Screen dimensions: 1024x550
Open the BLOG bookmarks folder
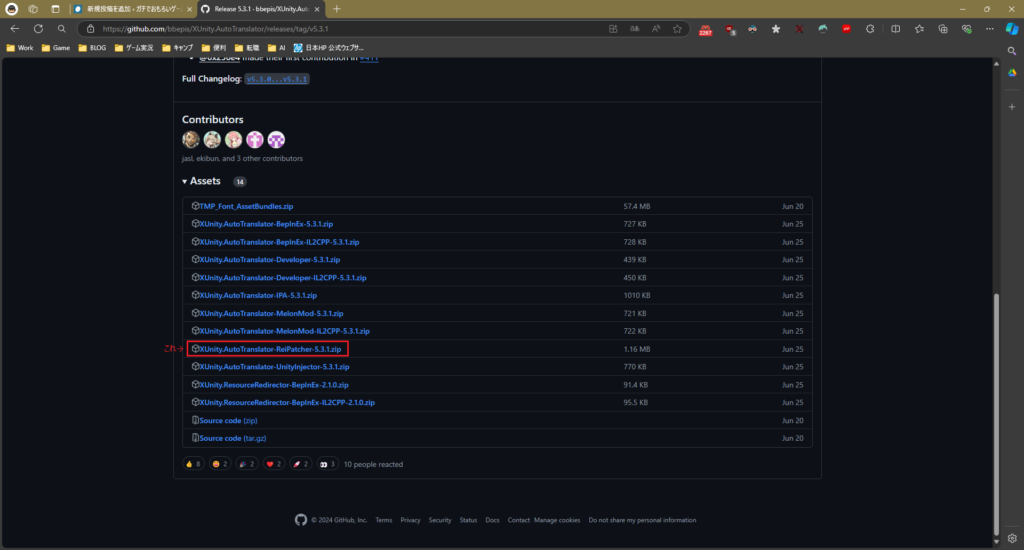pos(92,48)
